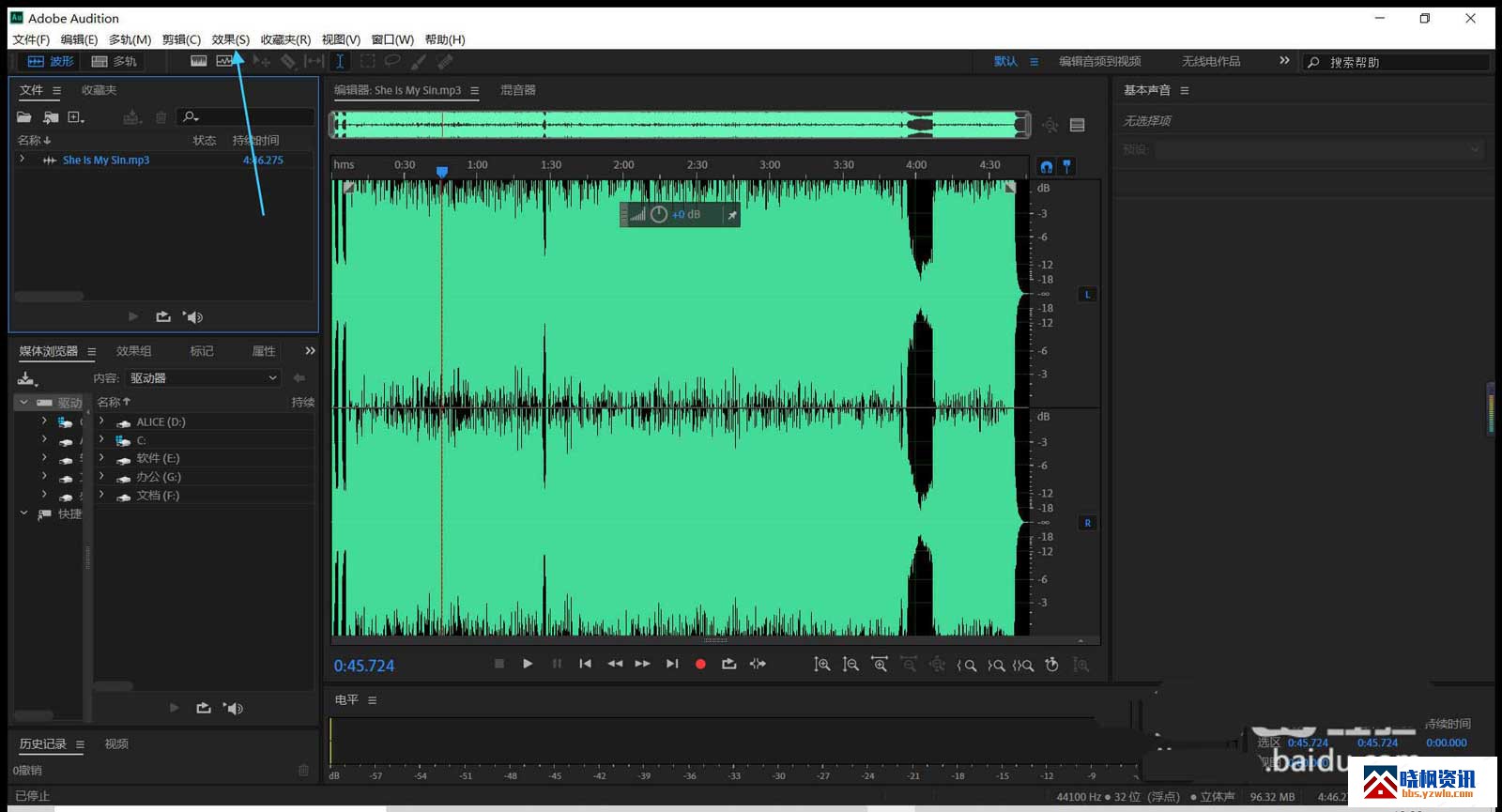Toggle loop playback in transport
The width and height of the screenshot is (1502, 812).
[728, 664]
